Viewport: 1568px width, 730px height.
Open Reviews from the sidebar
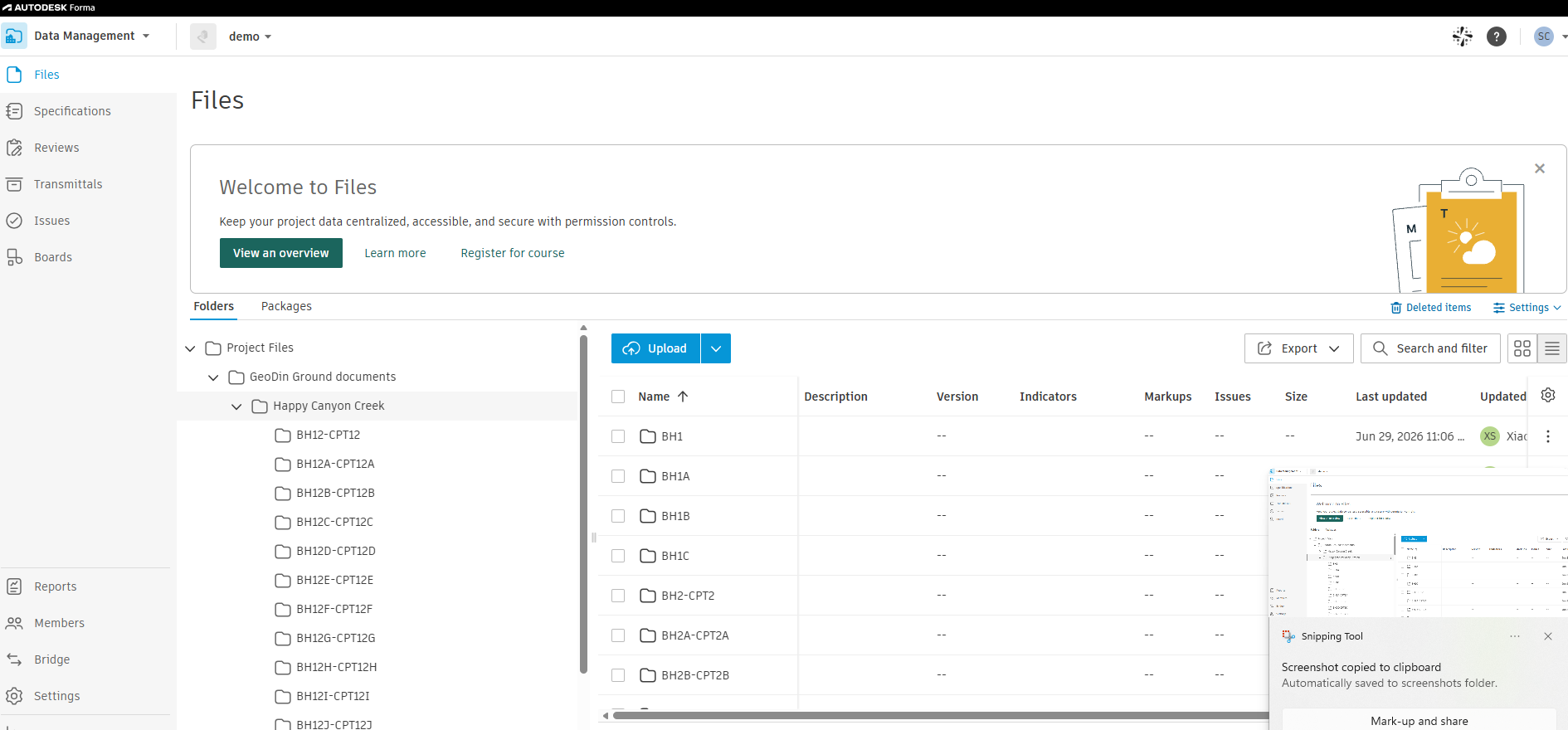pos(56,148)
